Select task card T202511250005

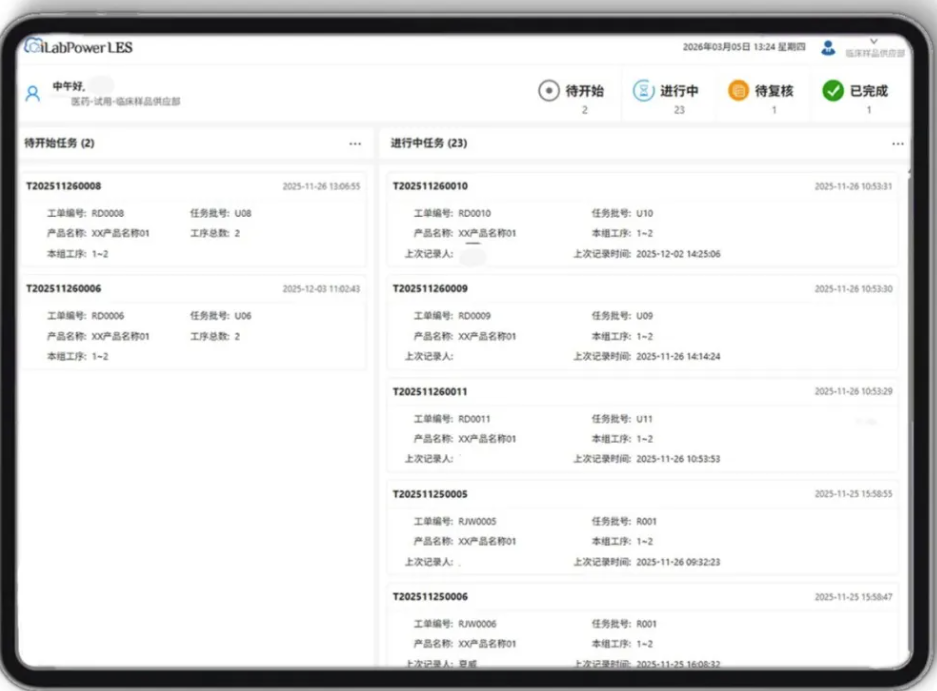tap(642, 528)
